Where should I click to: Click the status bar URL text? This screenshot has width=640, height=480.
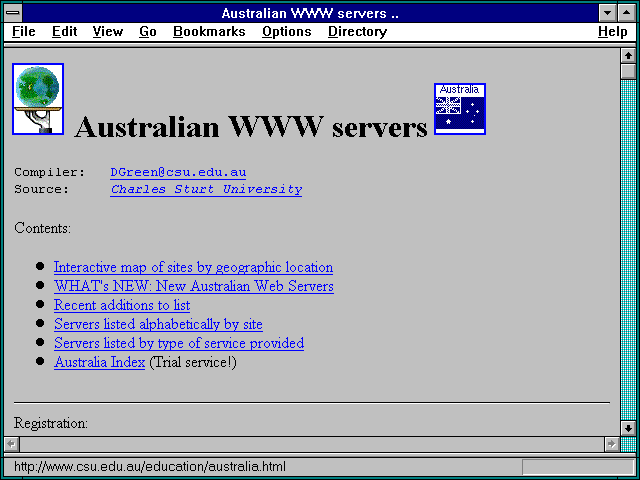point(150,467)
